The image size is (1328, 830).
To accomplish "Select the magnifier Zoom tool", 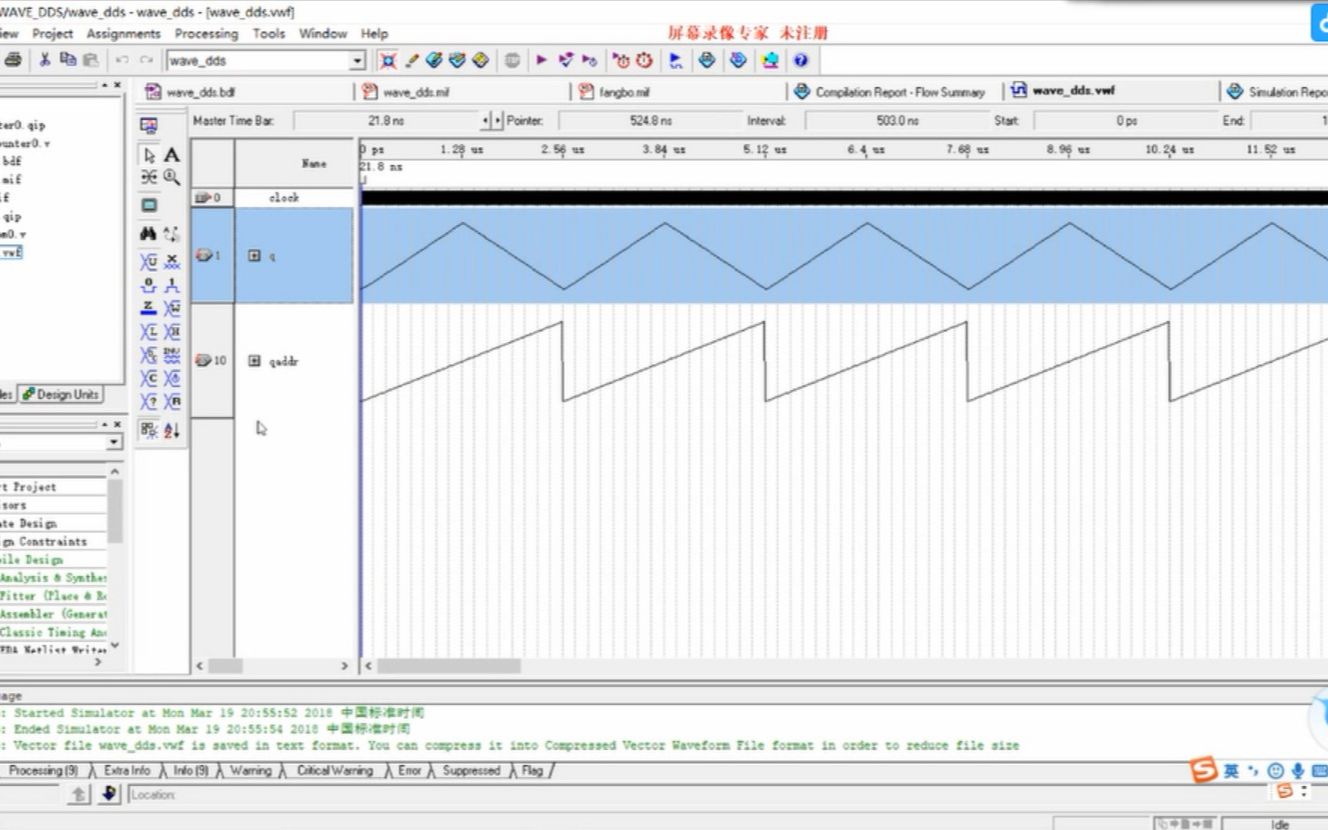I will pyautogui.click(x=172, y=177).
